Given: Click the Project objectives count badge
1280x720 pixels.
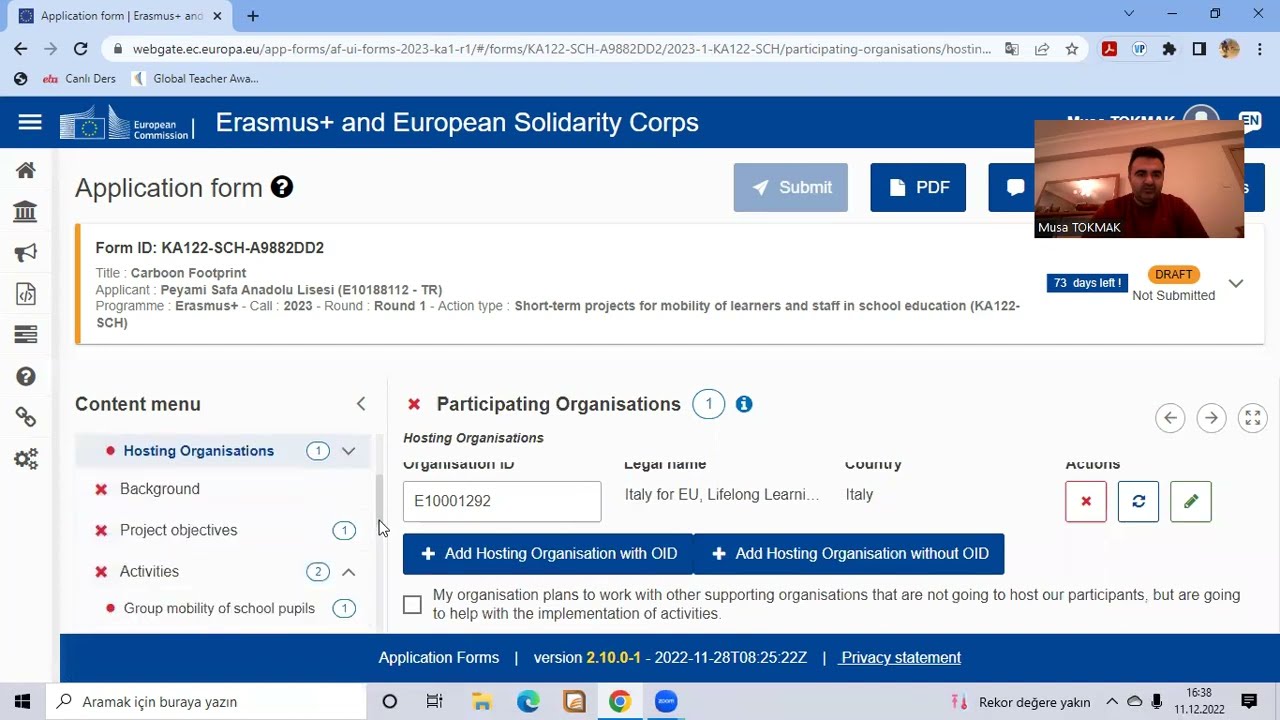Looking at the screenshot, I should [x=344, y=530].
